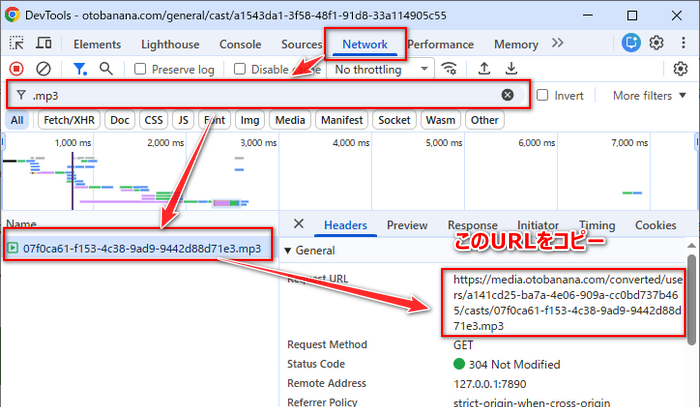Stop recording network log
700x407 pixels.
[17, 69]
